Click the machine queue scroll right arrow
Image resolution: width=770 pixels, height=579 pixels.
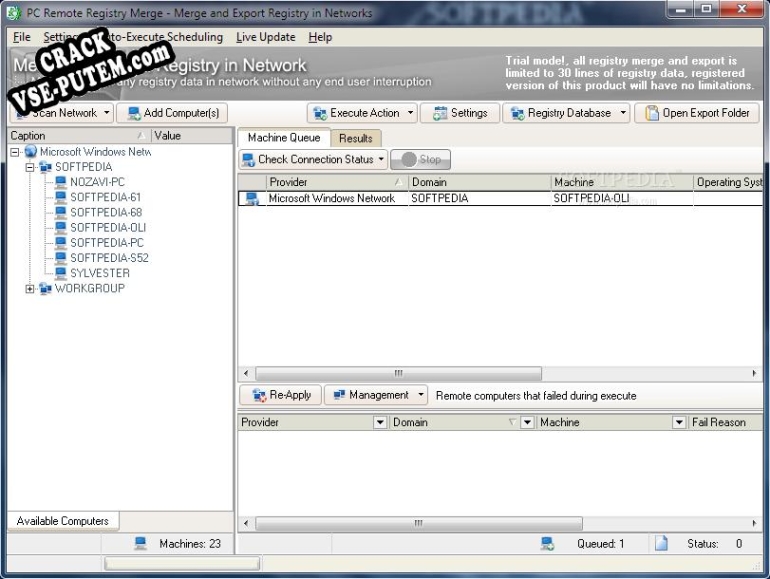pyautogui.click(x=754, y=373)
